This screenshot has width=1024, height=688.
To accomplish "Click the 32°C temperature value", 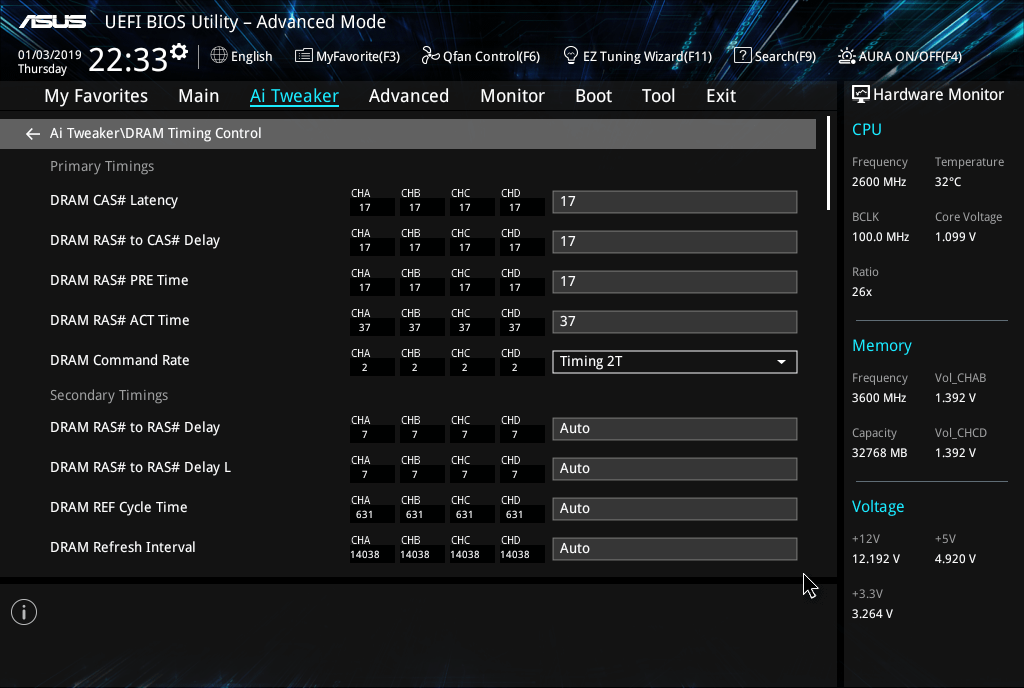I will tap(948, 182).
